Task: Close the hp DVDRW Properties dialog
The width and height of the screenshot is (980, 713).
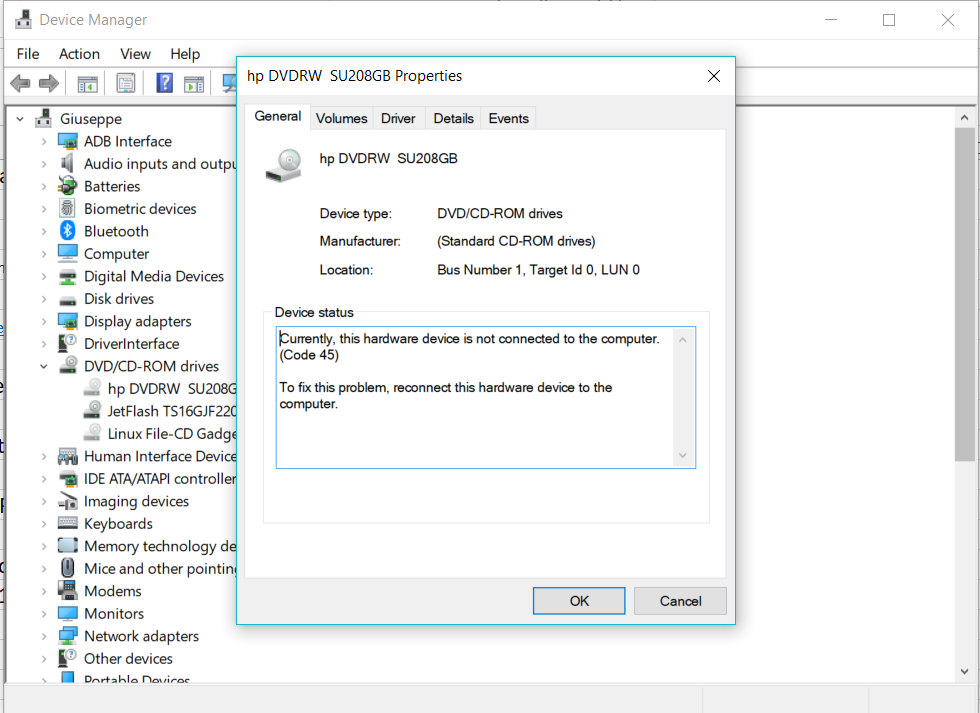Action: click(714, 76)
